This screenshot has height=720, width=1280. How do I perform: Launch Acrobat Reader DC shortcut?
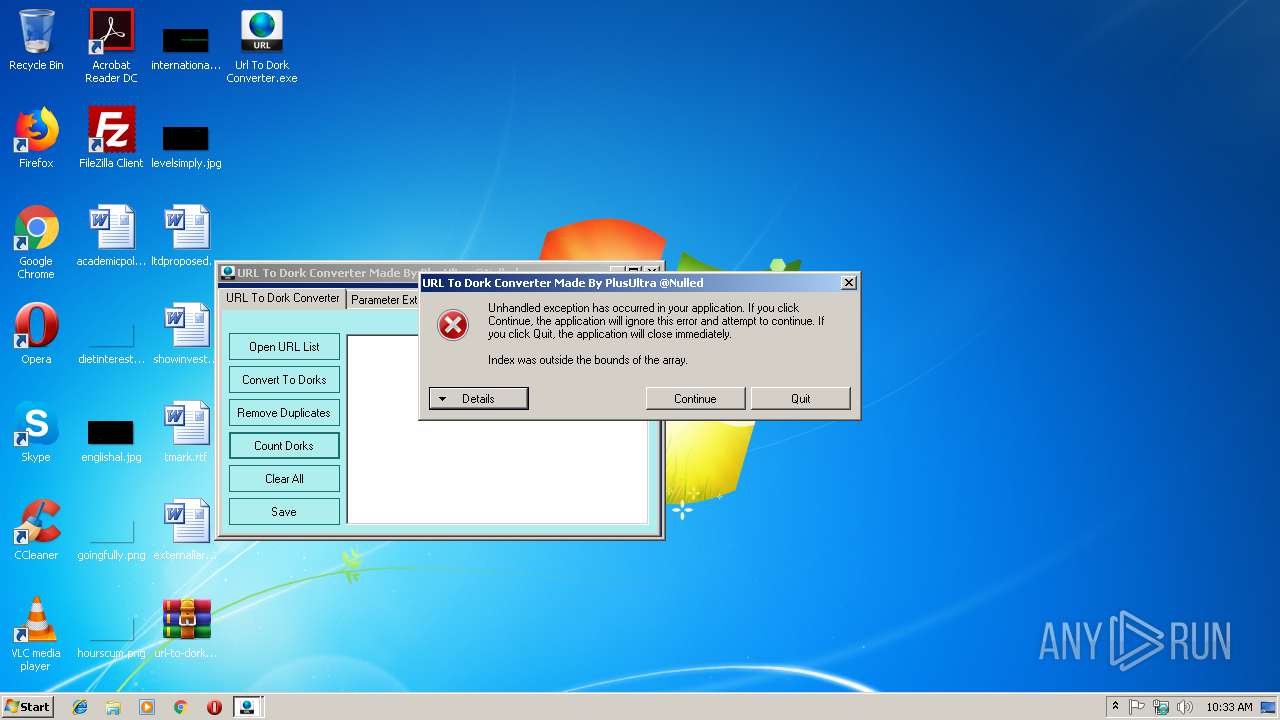[111, 46]
